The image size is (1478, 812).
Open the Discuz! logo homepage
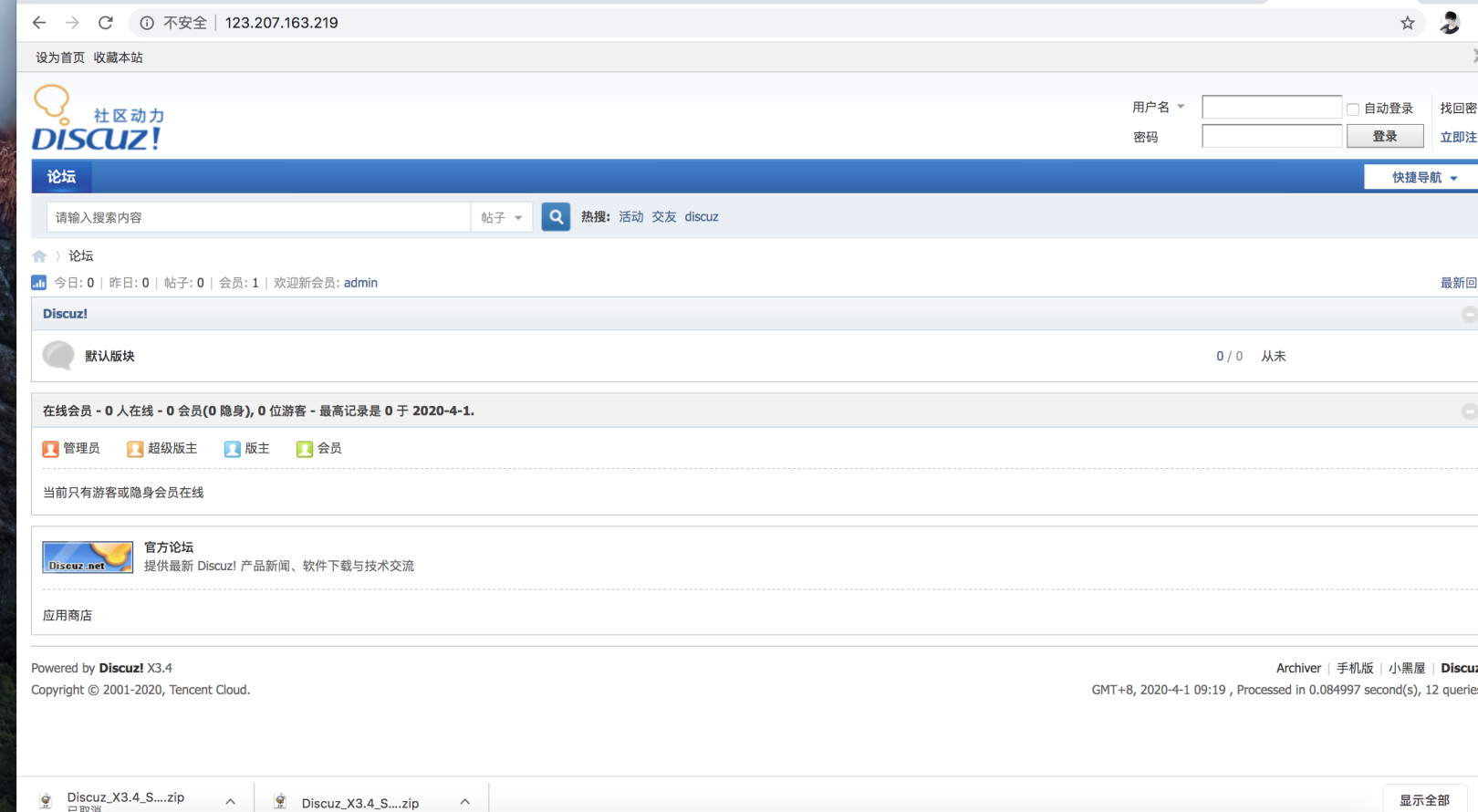(x=99, y=119)
